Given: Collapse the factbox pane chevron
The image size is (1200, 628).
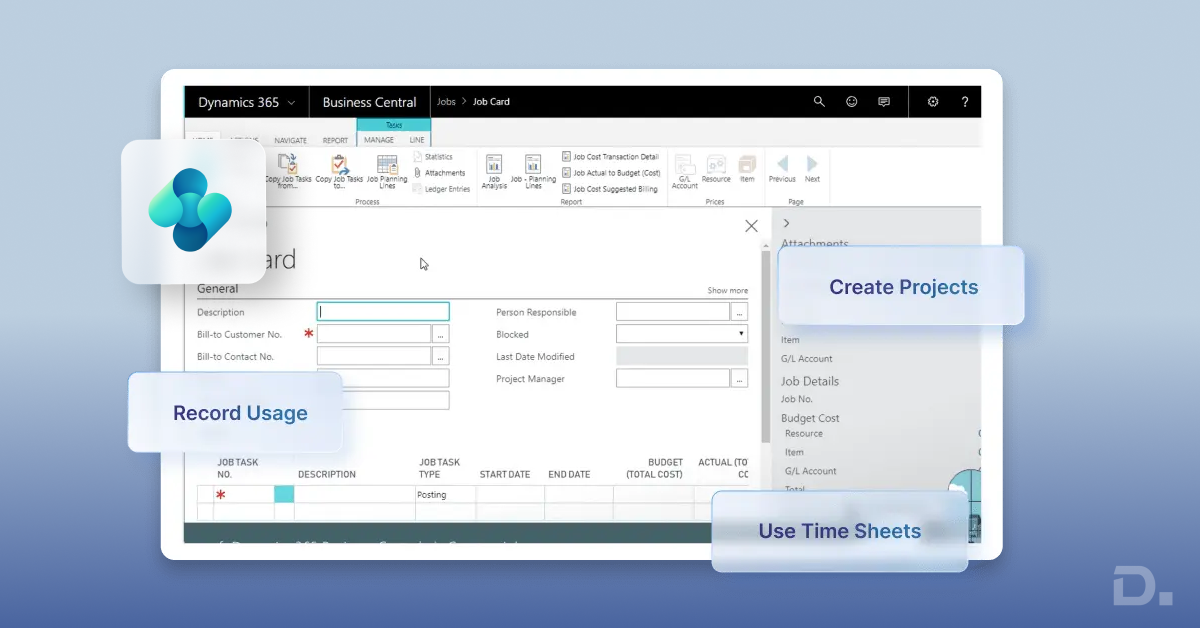Looking at the screenshot, I should 787,223.
